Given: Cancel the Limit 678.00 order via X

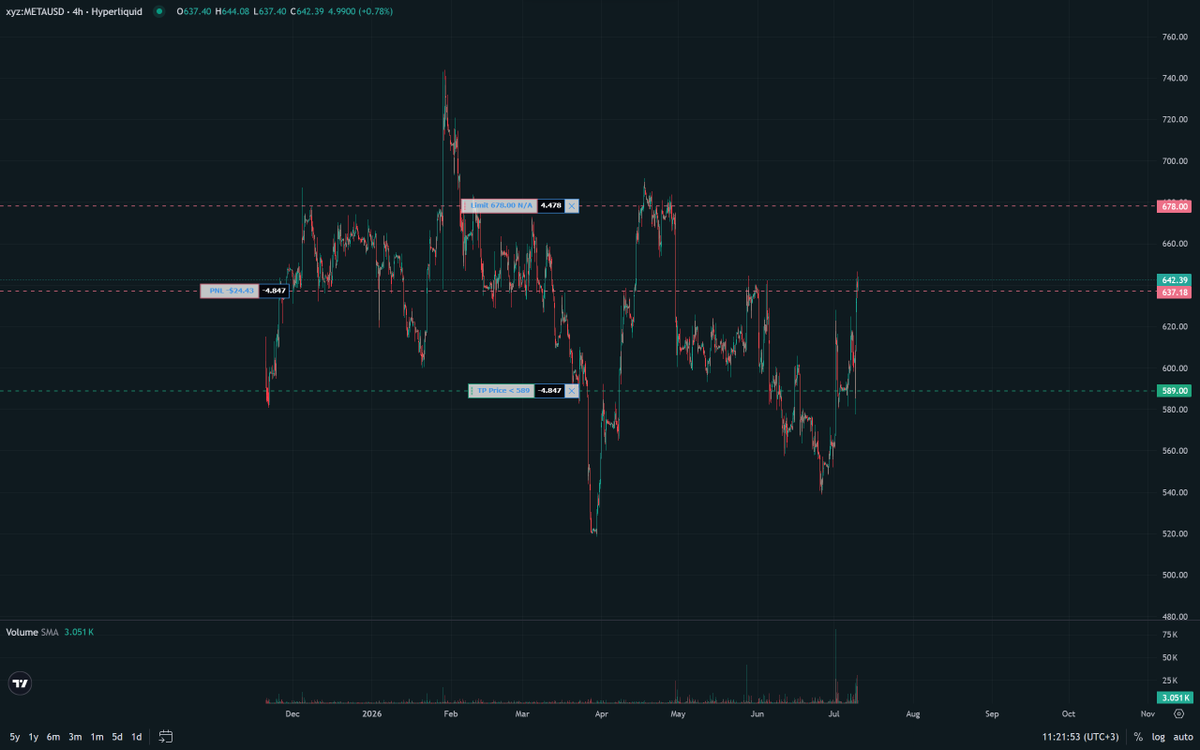Looking at the screenshot, I should click(x=572, y=206).
